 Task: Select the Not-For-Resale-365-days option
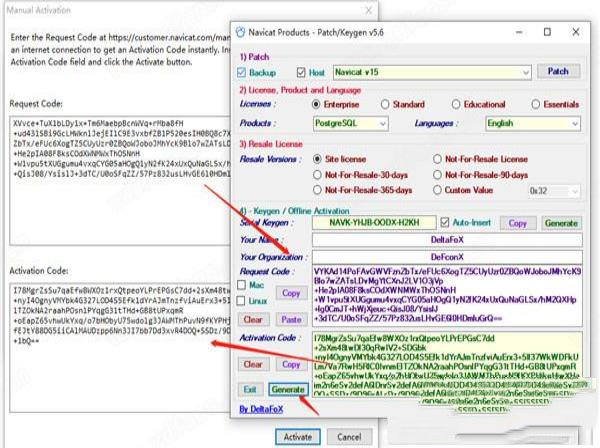pyautogui.click(x=317, y=190)
